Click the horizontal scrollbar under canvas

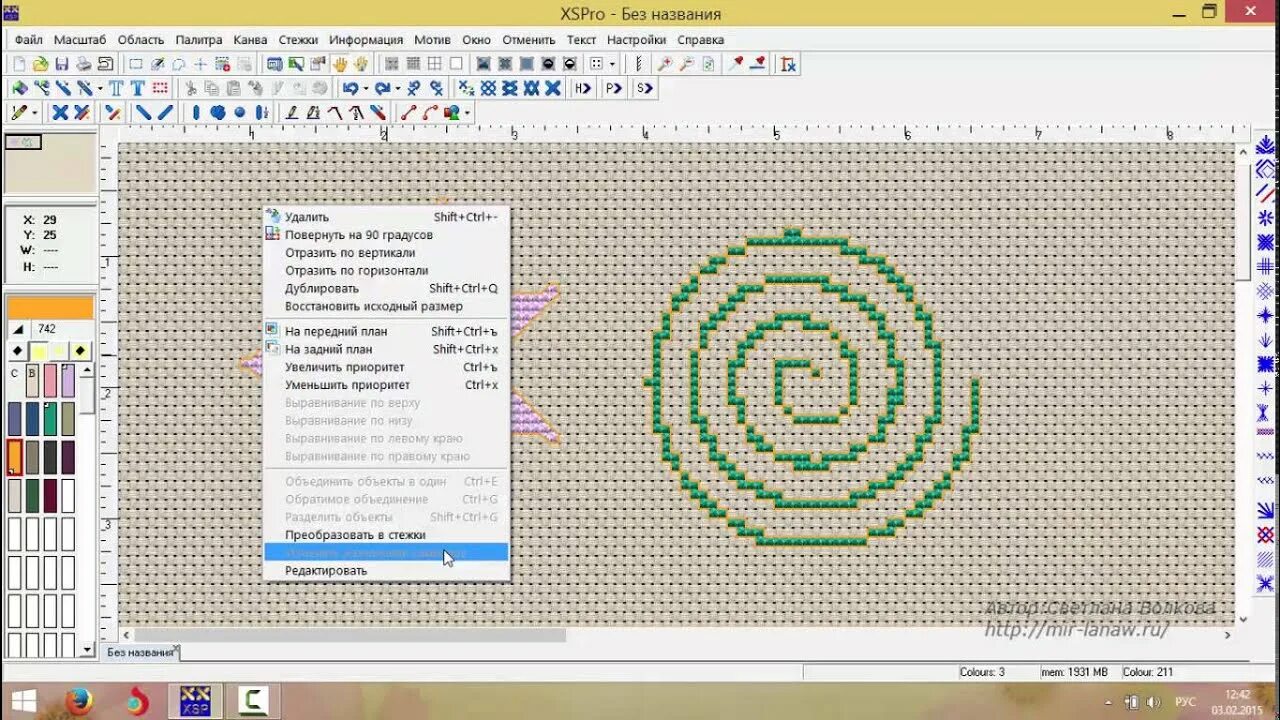pyautogui.click(x=350, y=635)
